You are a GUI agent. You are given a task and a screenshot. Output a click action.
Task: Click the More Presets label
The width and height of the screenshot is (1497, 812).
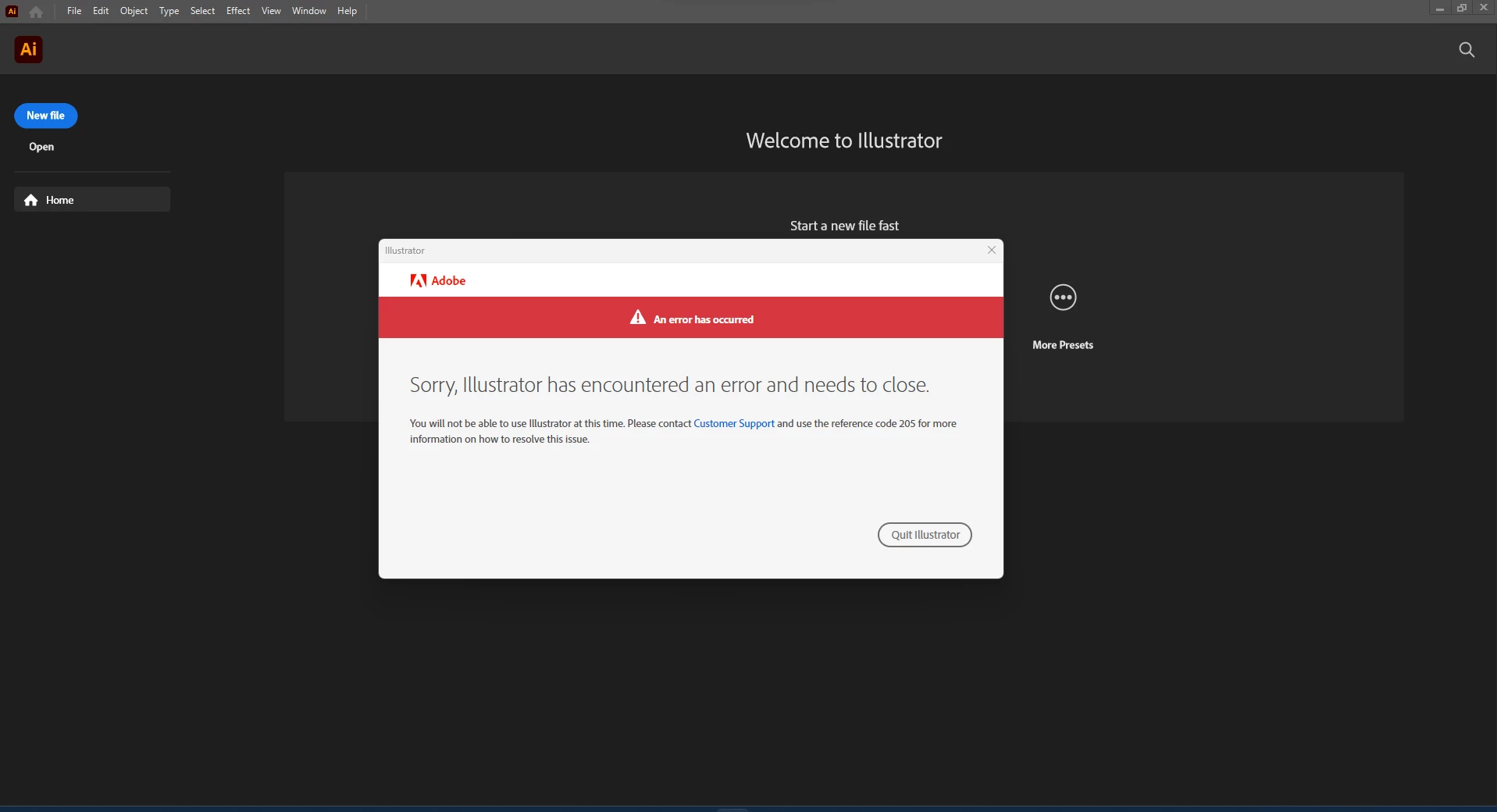(1063, 345)
